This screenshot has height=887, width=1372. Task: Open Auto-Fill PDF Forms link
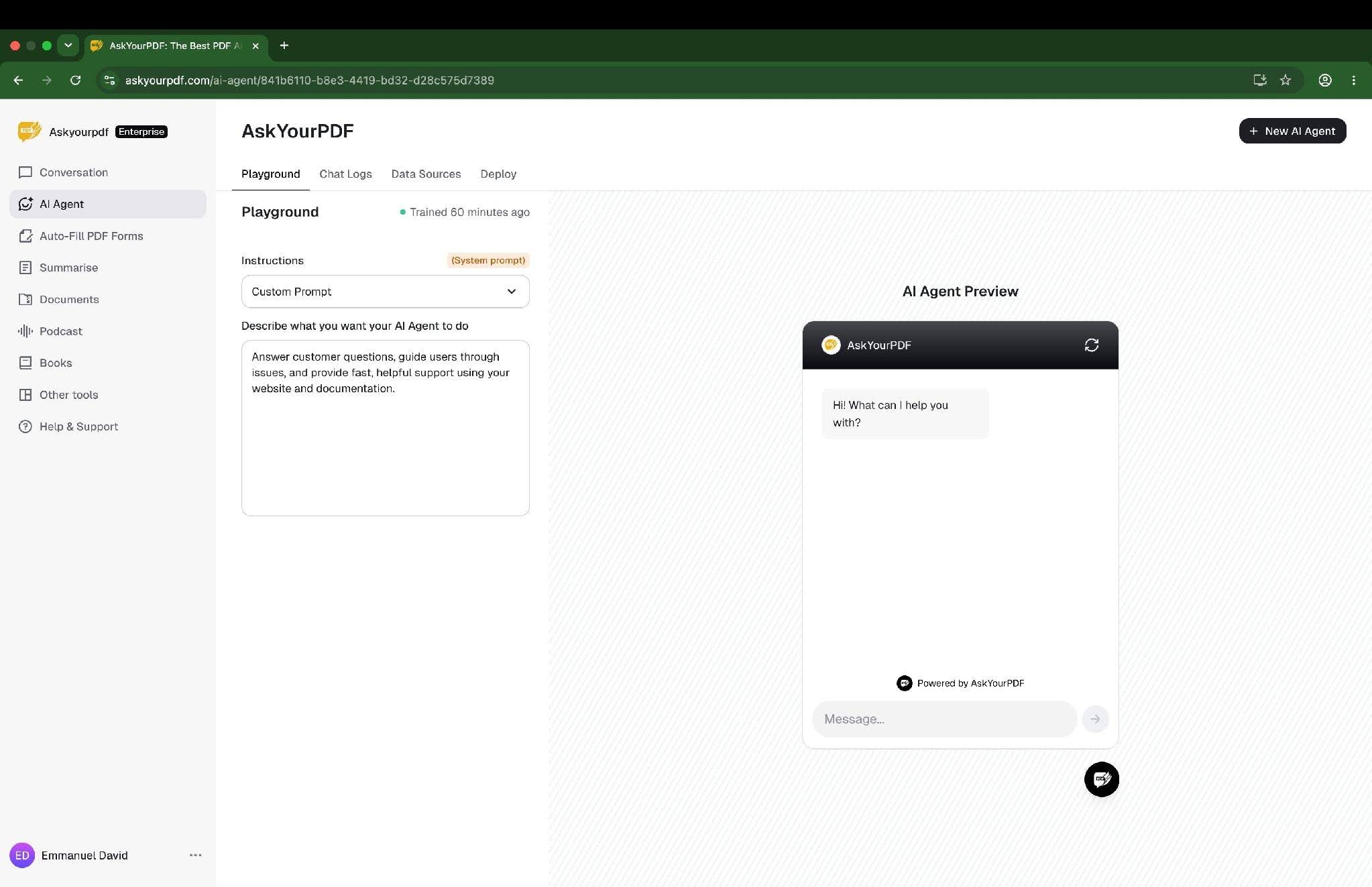coord(108,236)
